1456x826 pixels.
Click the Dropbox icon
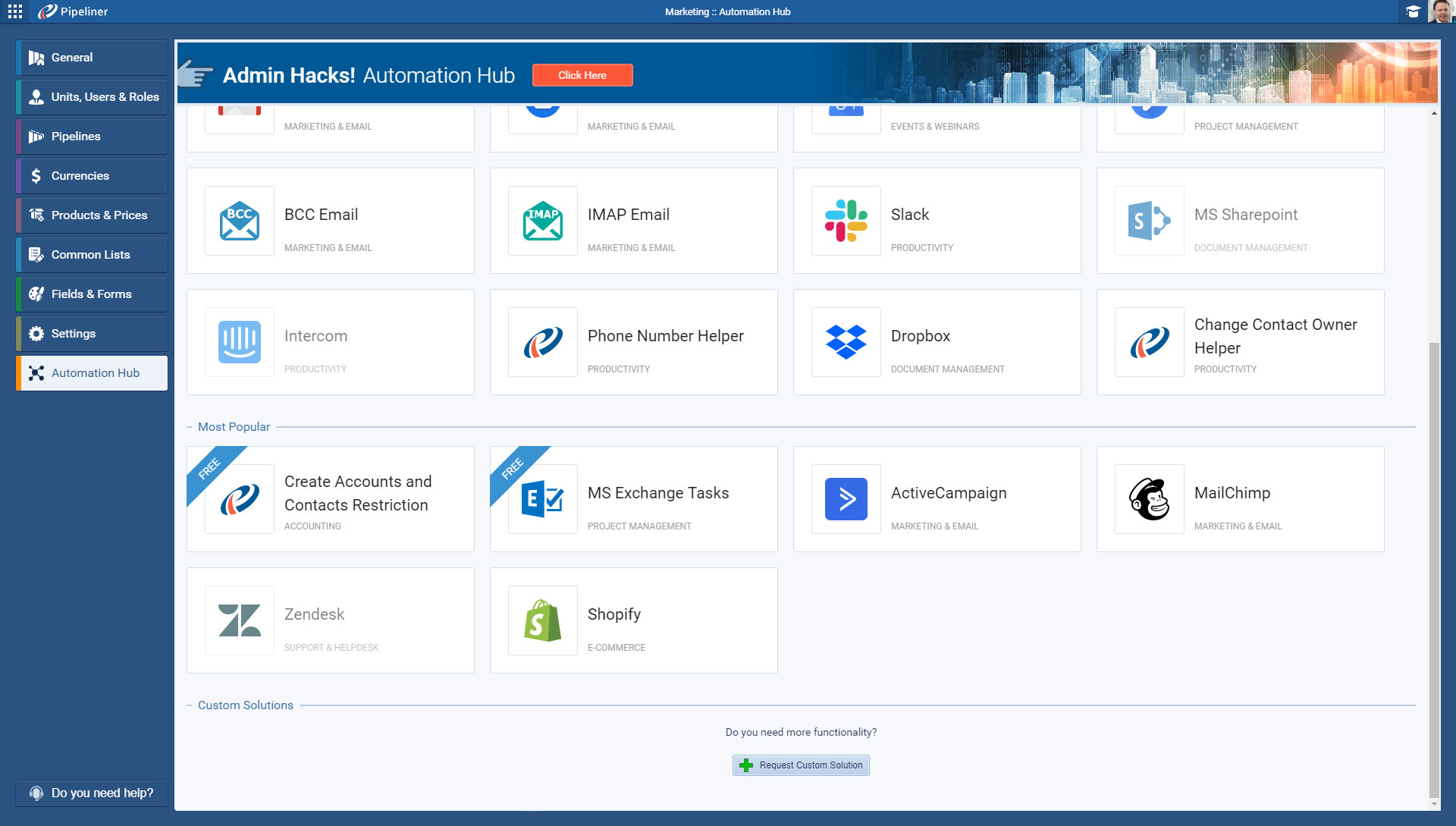click(846, 342)
